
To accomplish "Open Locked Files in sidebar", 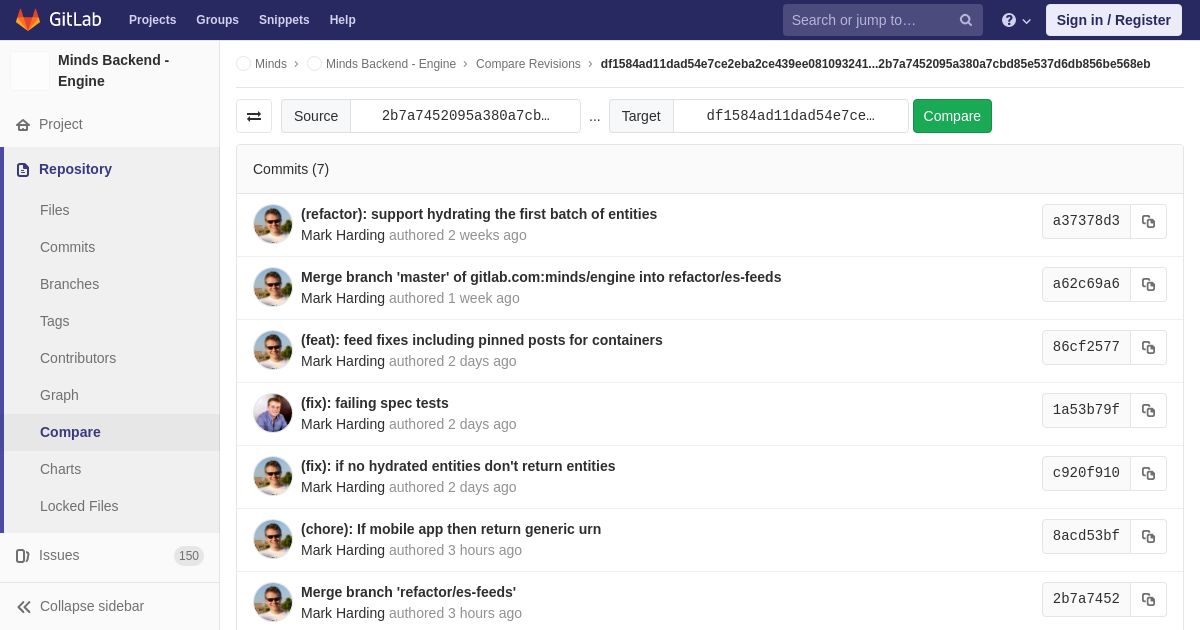I will [79, 506].
